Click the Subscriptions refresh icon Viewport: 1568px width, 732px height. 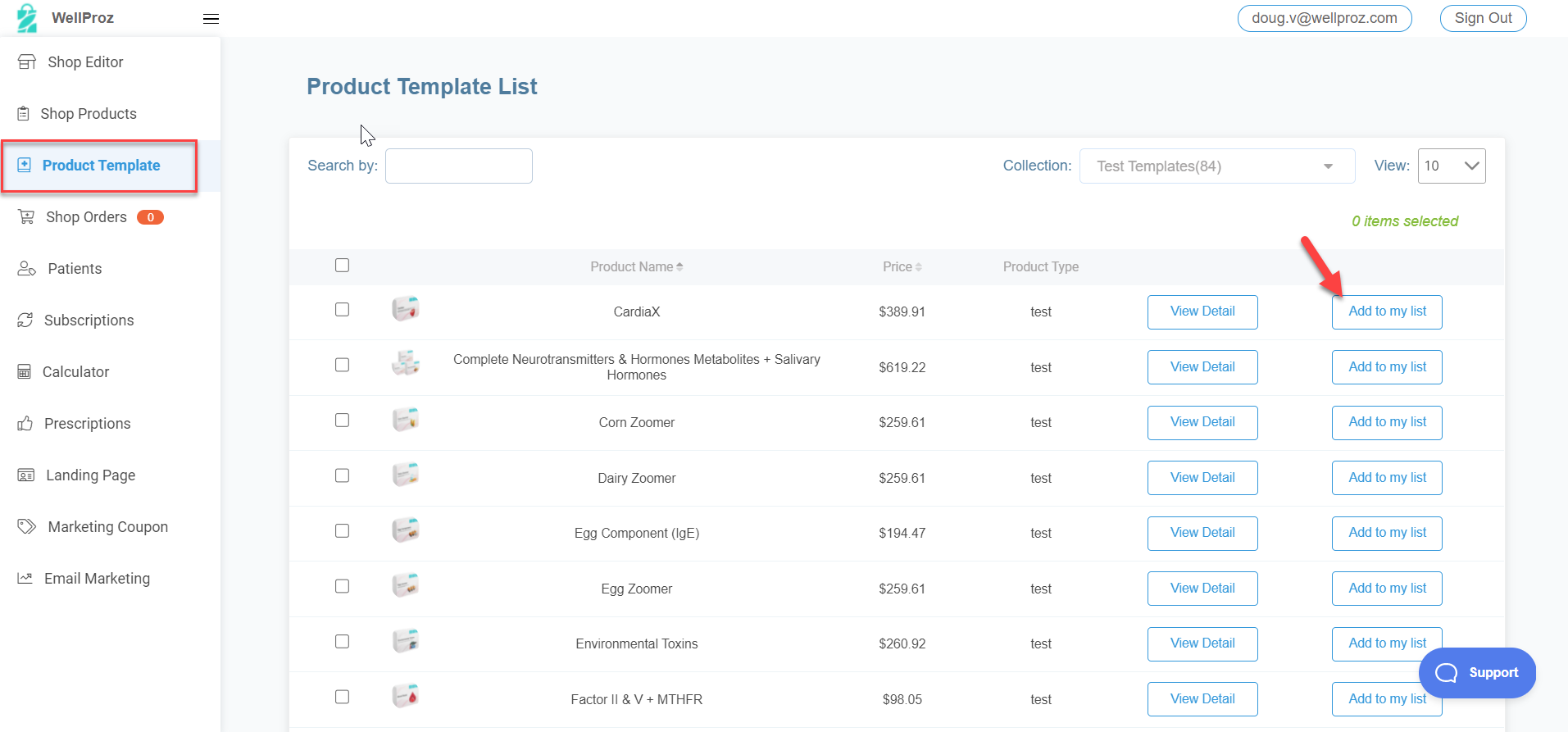[25, 321]
